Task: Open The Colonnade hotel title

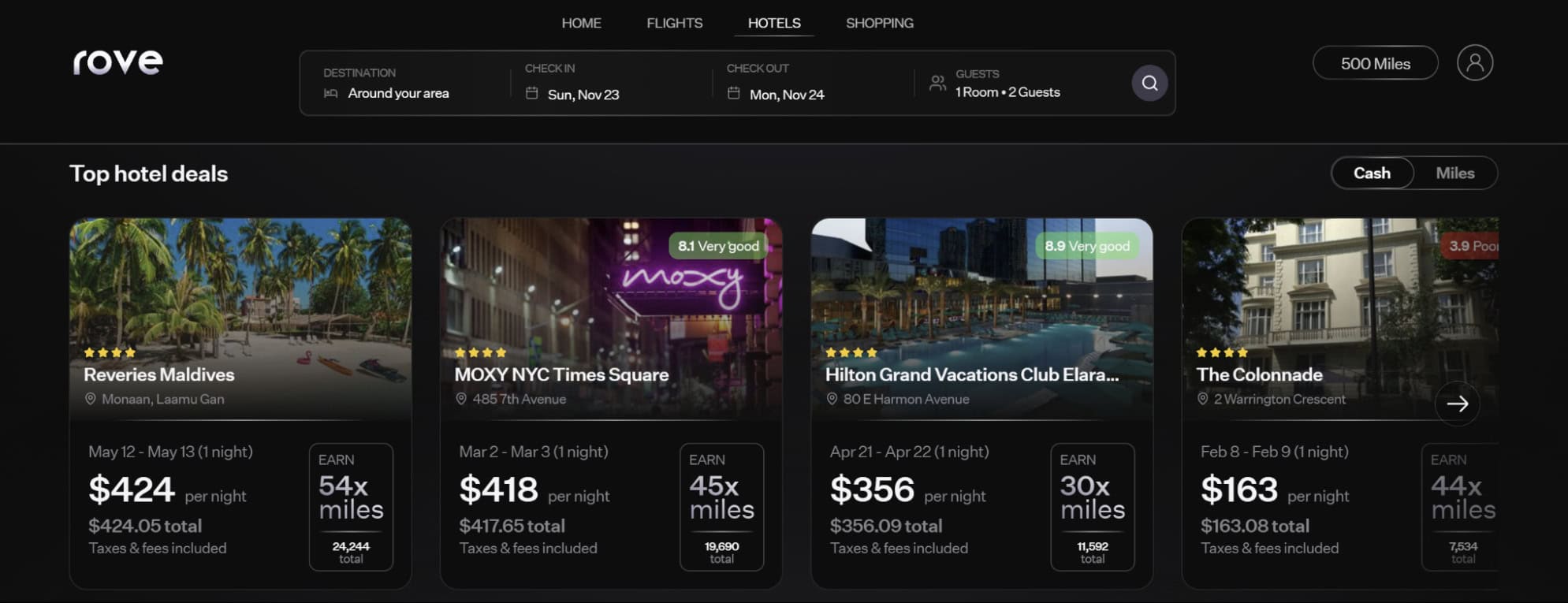Action: coord(1259,374)
